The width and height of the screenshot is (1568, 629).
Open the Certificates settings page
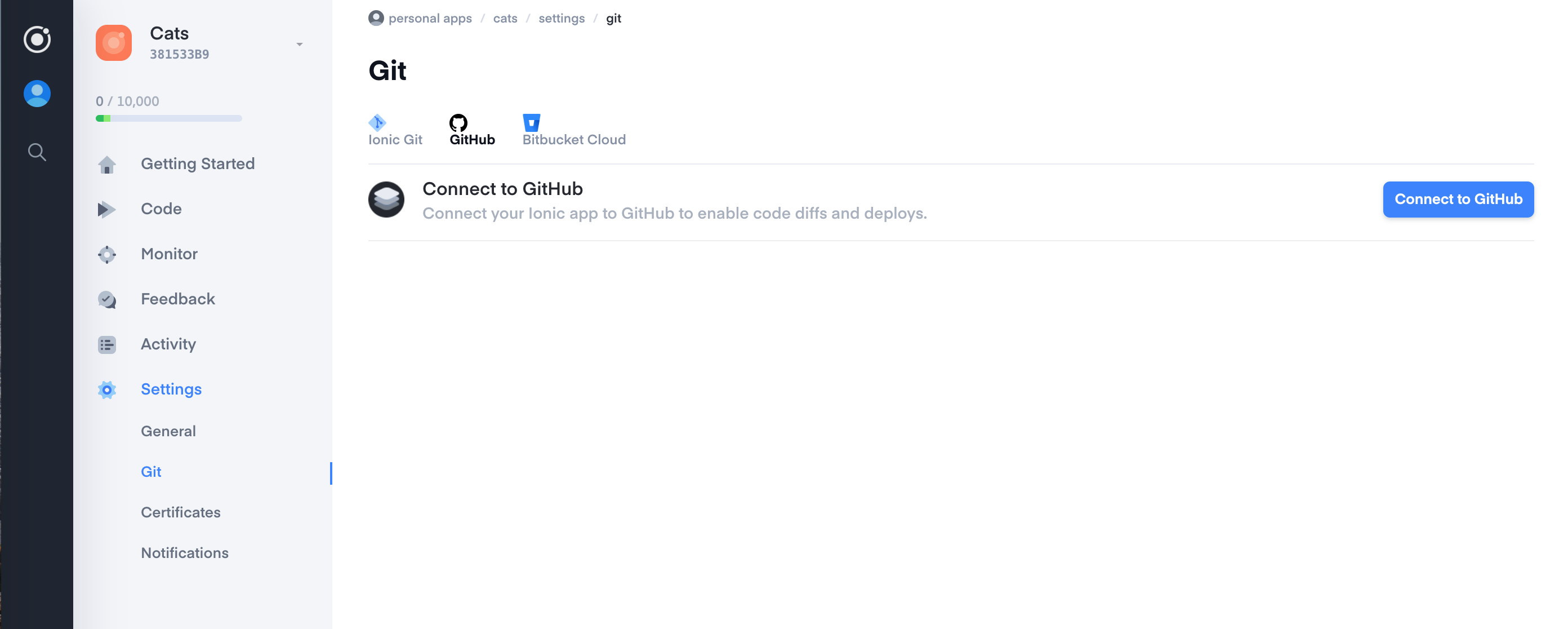pyautogui.click(x=180, y=512)
